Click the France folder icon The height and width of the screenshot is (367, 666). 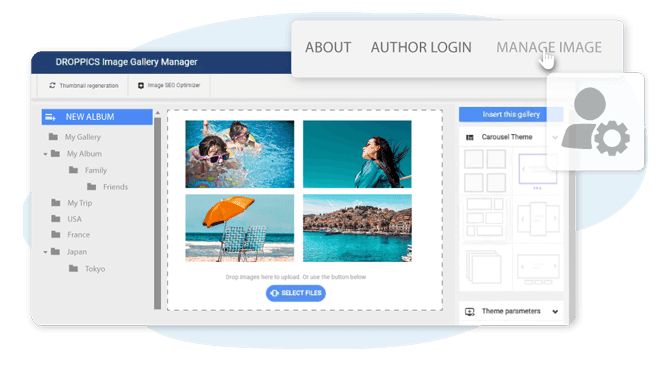[x=56, y=234]
